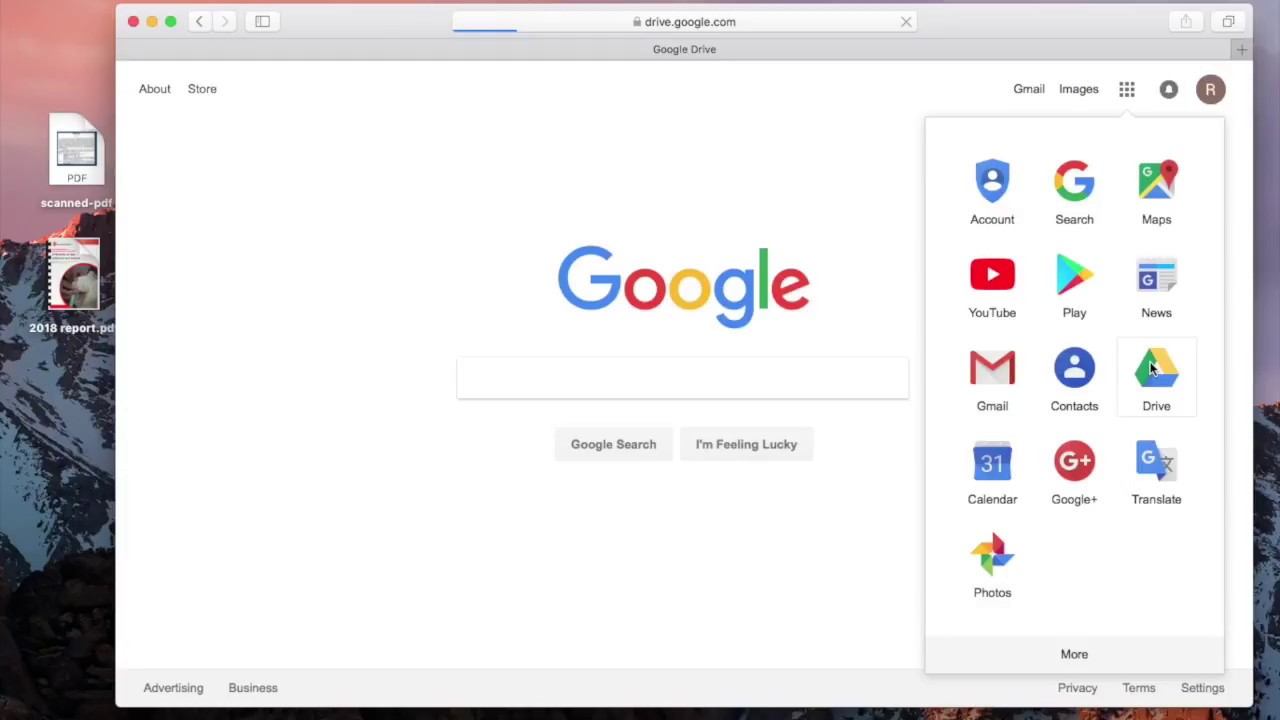
Task: Click the Google search text box
Action: [x=683, y=378]
